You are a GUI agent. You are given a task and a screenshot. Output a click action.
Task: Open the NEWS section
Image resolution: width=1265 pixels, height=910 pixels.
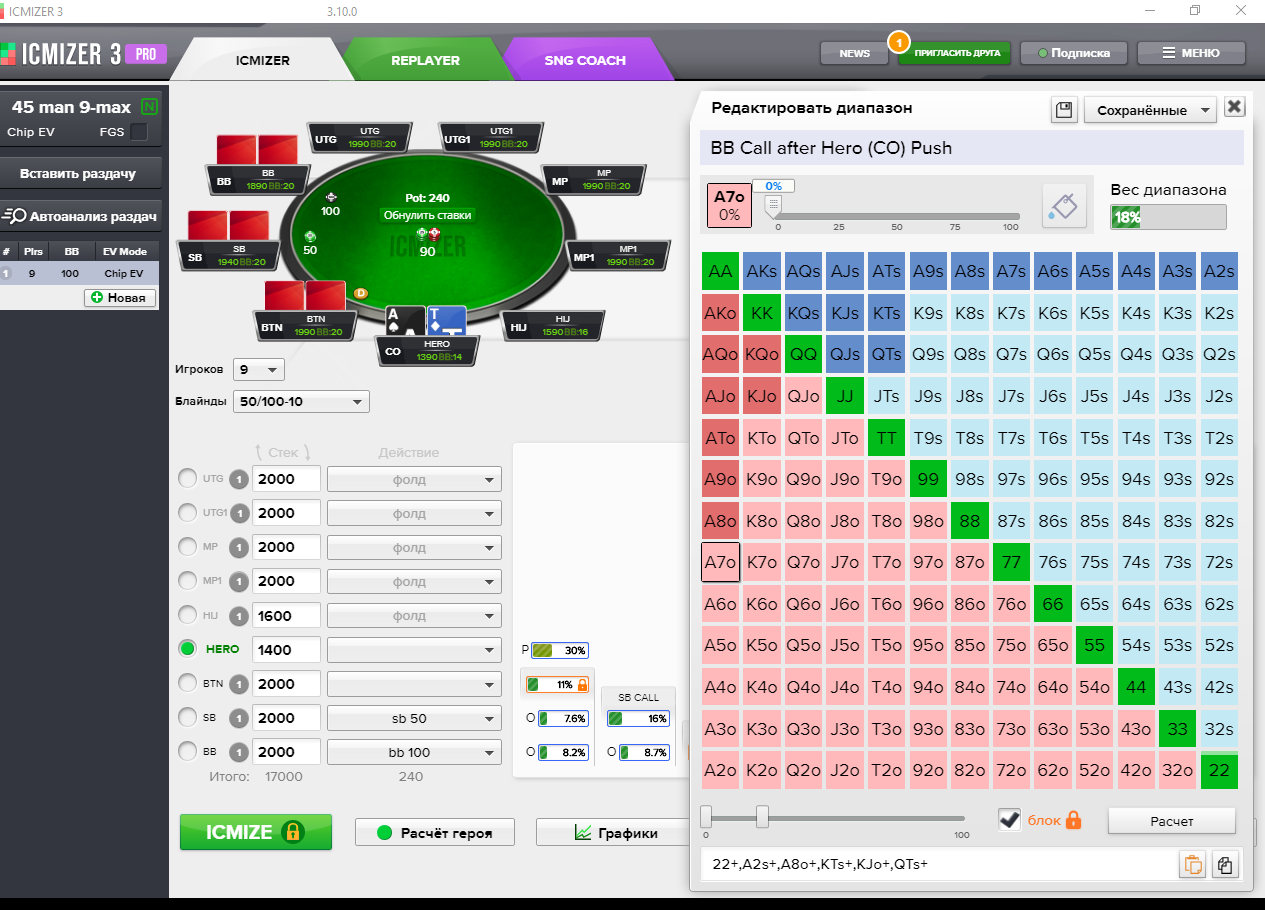(x=854, y=53)
